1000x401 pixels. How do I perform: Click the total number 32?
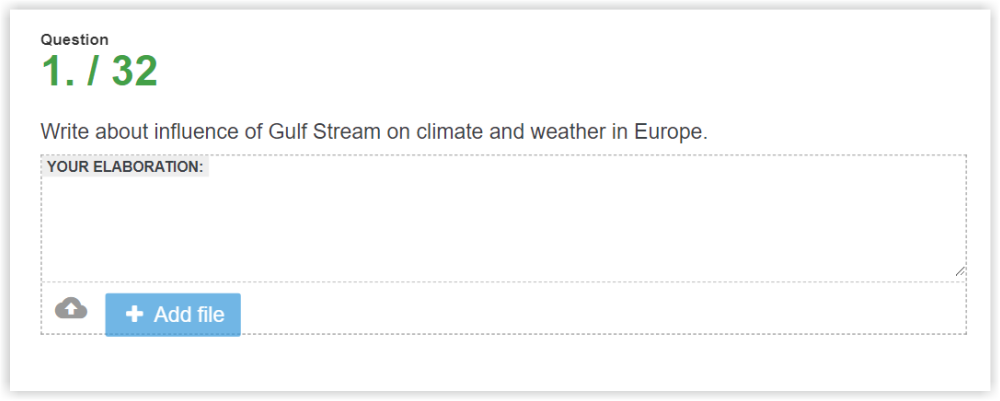coord(134,72)
